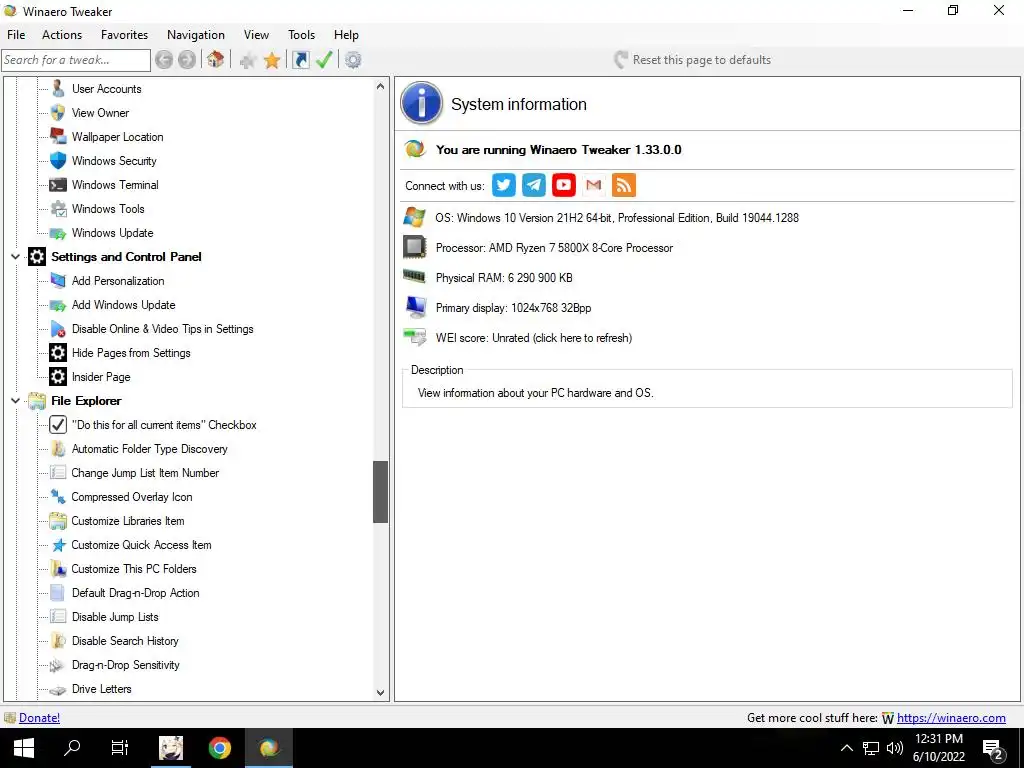Open the Tools menu
Screen dimensions: 1024x768
pos(301,35)
